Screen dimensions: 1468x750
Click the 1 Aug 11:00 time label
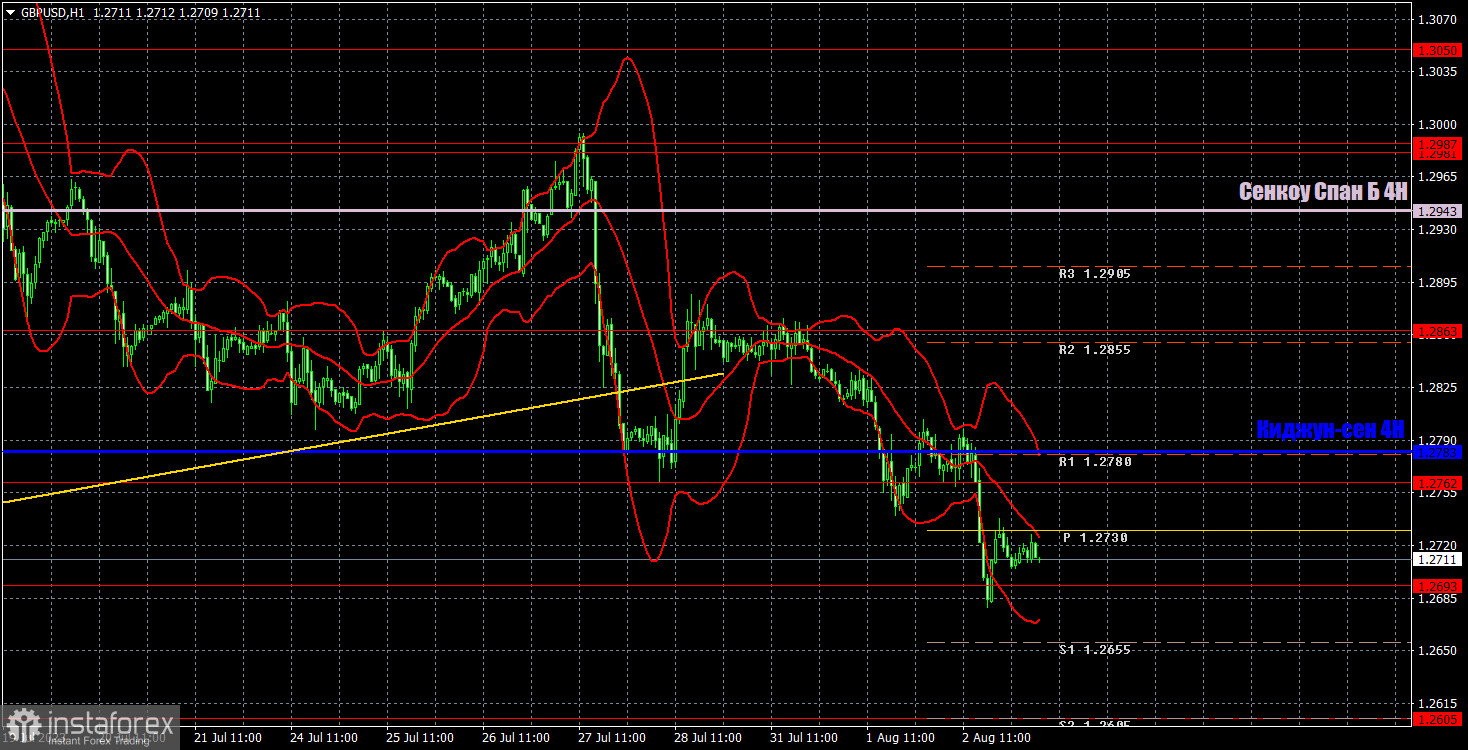pyautogui.click(x=902, y=738)
